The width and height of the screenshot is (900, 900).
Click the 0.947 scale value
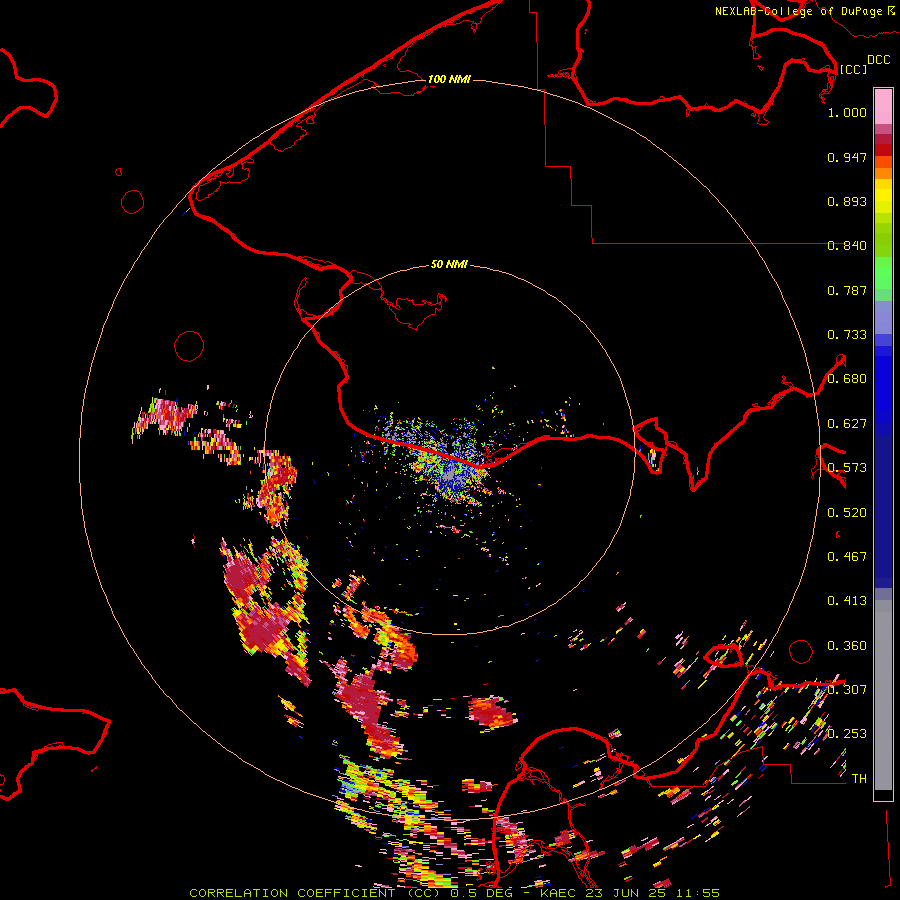pyautogui.click(x=847, y=157)
